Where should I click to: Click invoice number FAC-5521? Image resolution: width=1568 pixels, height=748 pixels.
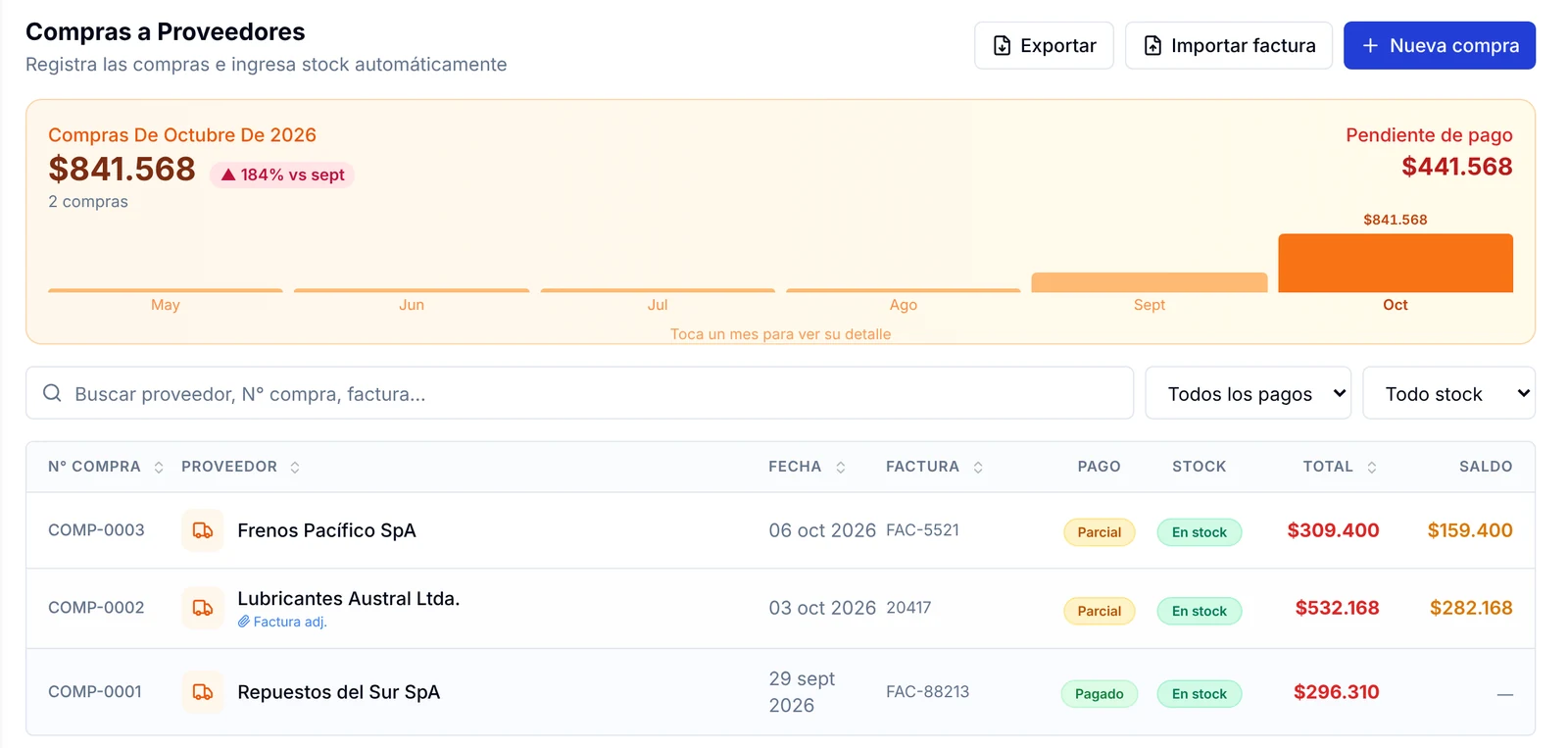922,530
